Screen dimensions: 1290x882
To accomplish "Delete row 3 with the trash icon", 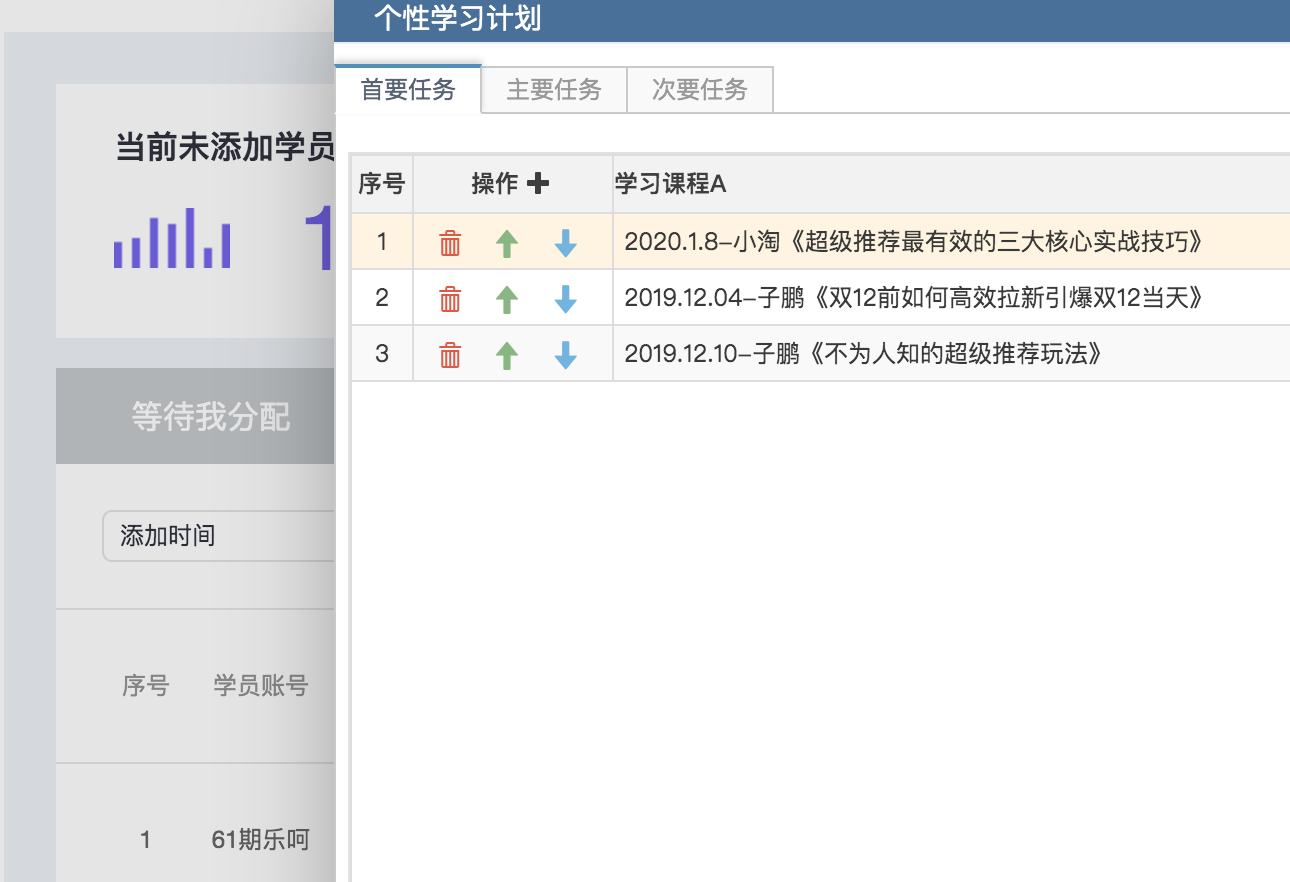I will point(450,355).
